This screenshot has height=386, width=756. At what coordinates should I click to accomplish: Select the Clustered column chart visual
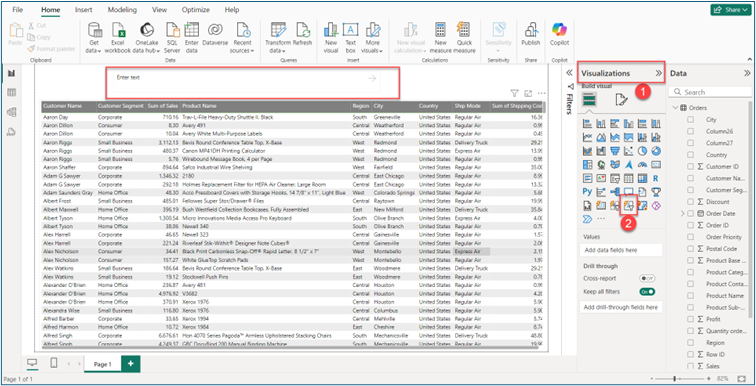tap(628, 124)
